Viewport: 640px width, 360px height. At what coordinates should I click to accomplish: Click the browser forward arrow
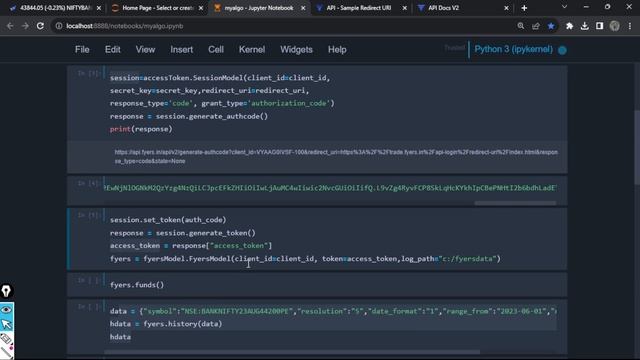(25, 26)
